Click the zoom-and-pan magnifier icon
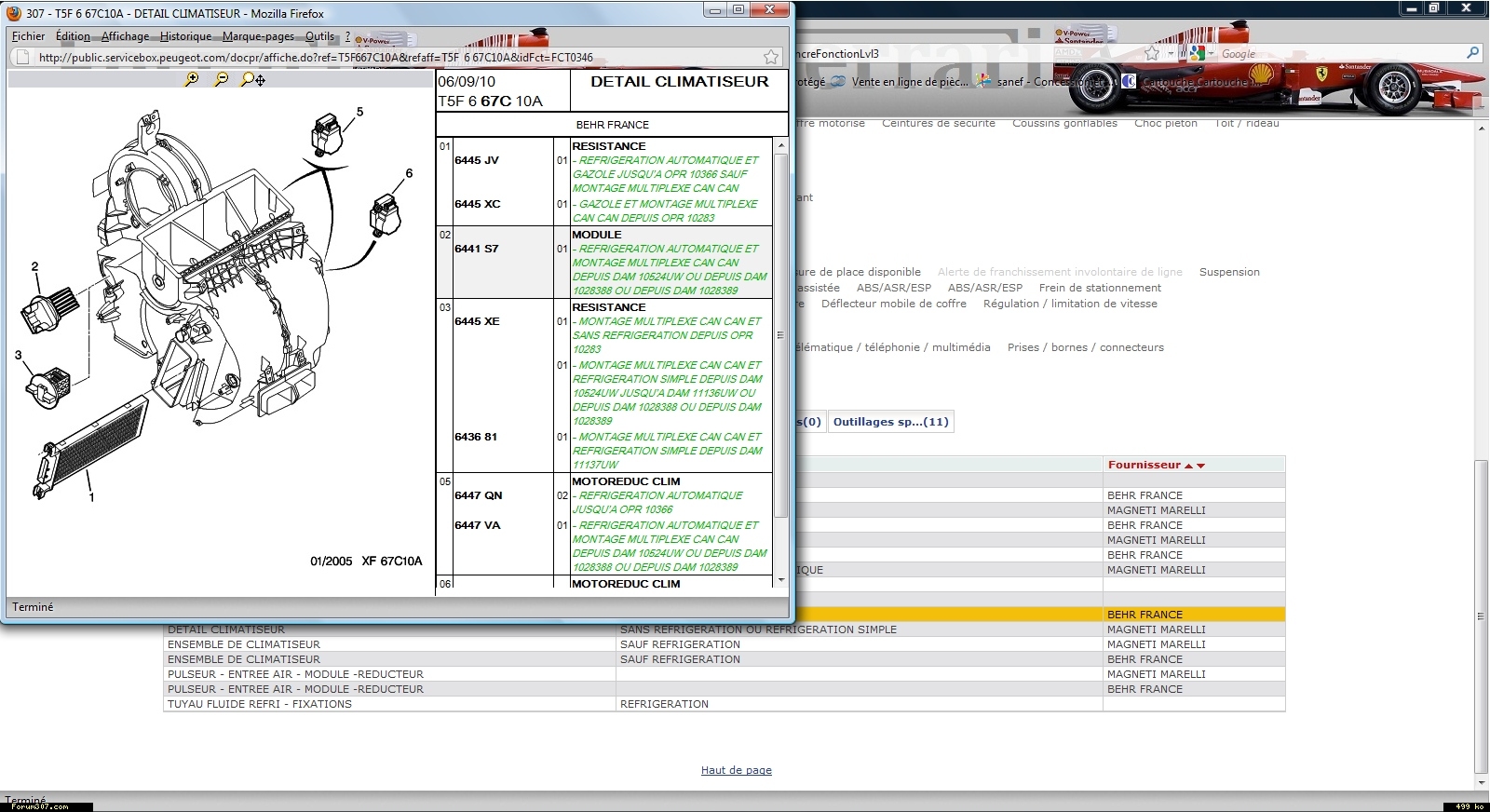This screenshot has height=812, width=1490. click(x=252, y=79)
